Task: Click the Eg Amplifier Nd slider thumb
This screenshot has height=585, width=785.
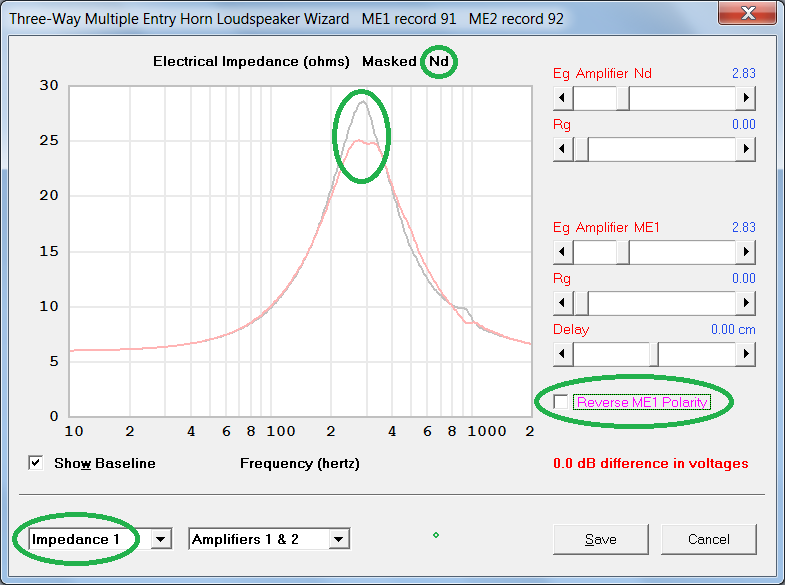Action: [x=623, y=98]
